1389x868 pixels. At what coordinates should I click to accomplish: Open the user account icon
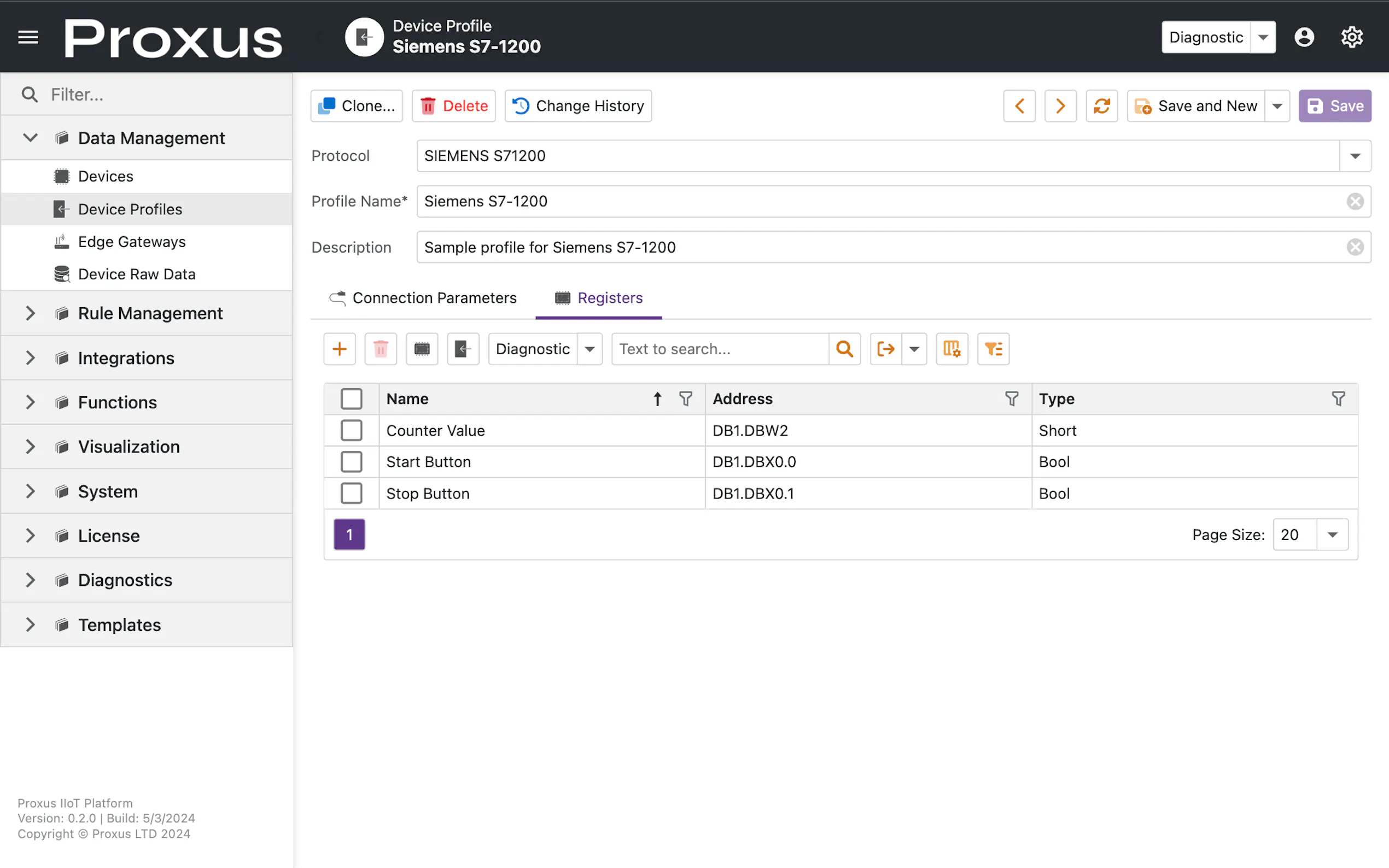pyautogui.click(x=1304, y=37)
